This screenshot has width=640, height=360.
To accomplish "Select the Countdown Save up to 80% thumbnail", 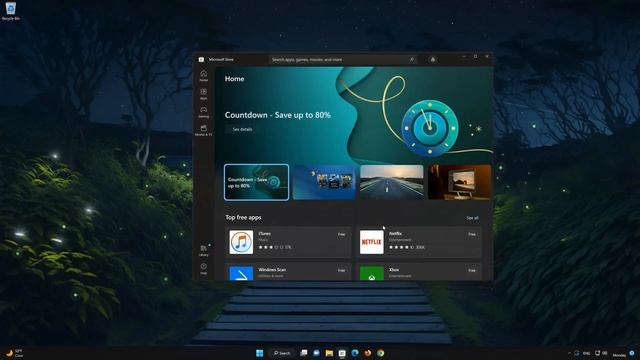I will pyautogui.click(x=256, y=182).
